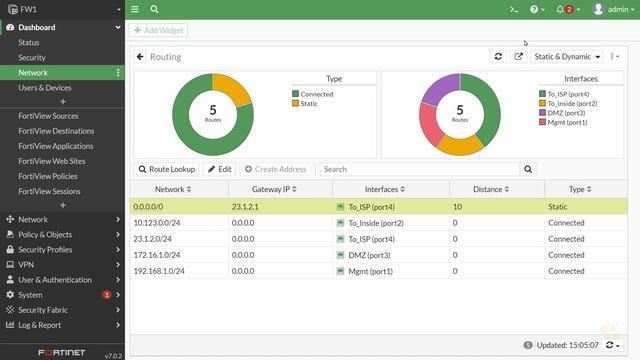Click the FW1 device icon at the top left
The width and height of the screenshot is (640, 360).
(13, 9)
